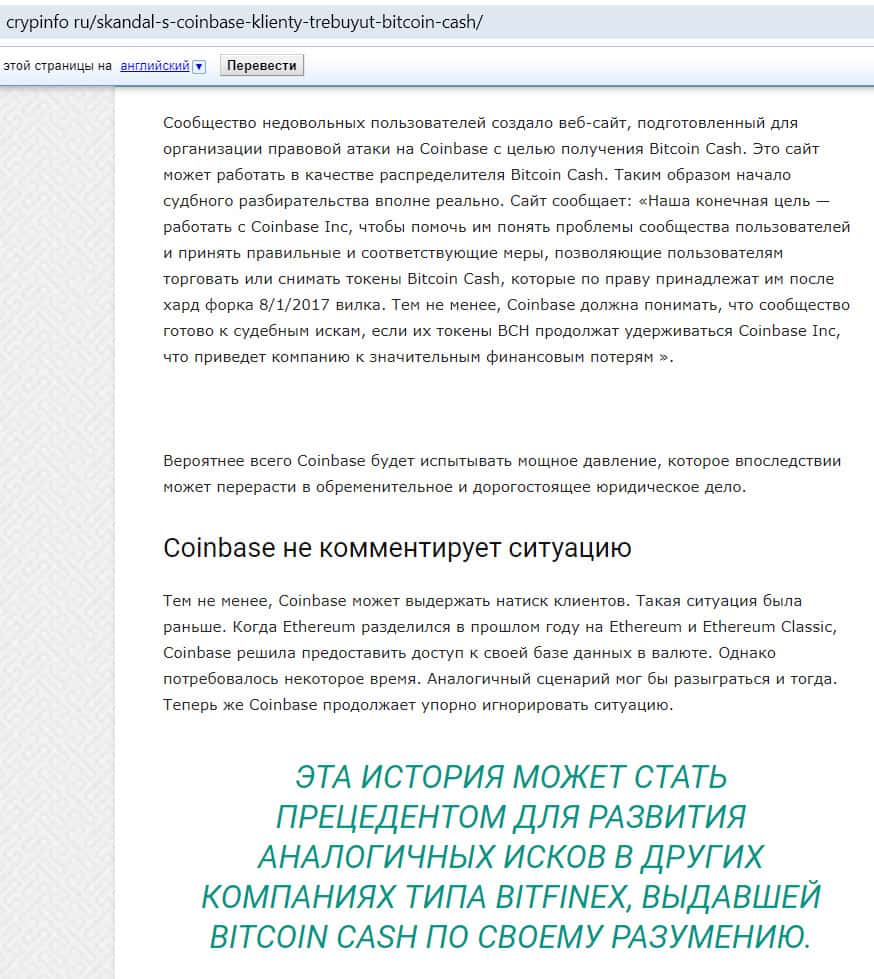Click the text 'хард форка 8/1/2017 вилка'
Viewport: 874px width, 979px height.
tap(272, 305)
